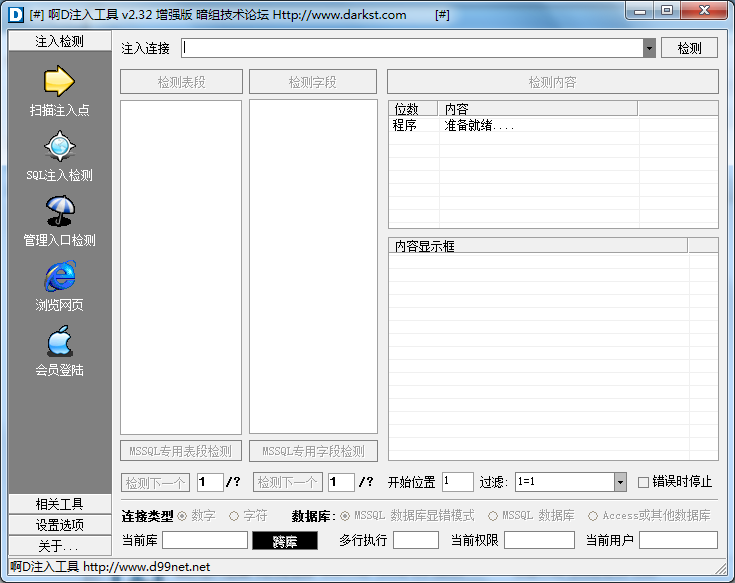This screenshot has width=735, height=583.
Task: Click the 当前权限 text field
Action: [x=539, y=540]
